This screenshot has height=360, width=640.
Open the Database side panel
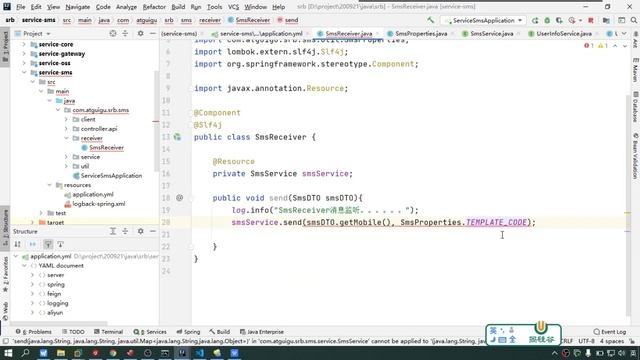coord(635,107)
